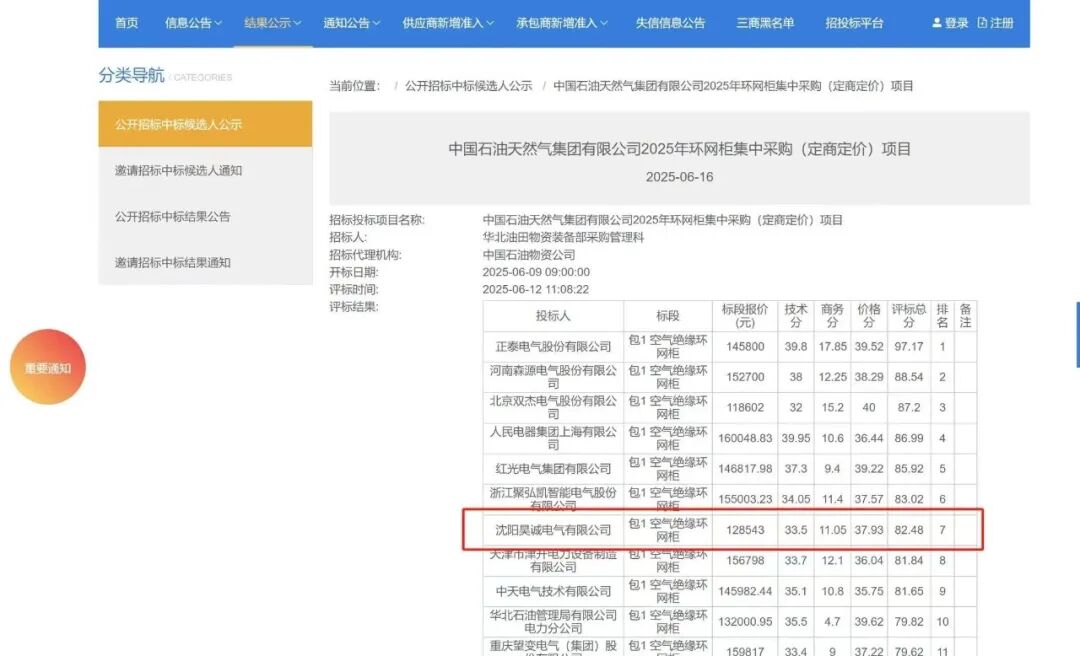Click the 价格分 column header

(x=869, y=316)
